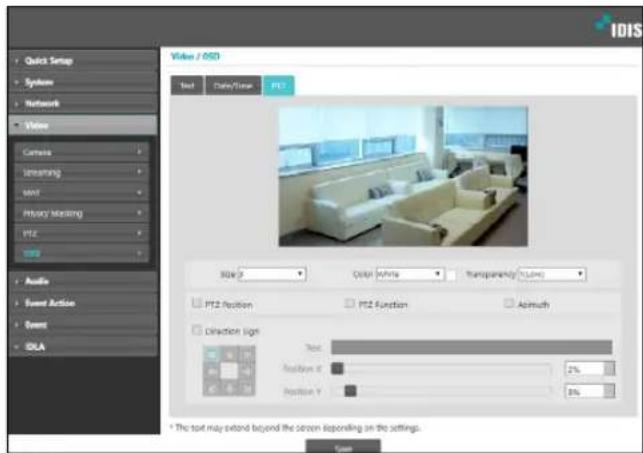Select the top-center cell of the direction position grid

(x=229, y=354)
